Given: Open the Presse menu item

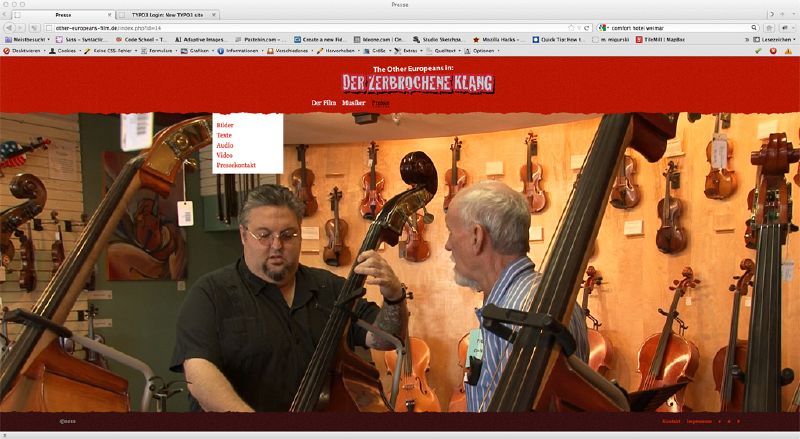Looking at the screenshot, I should (381, 103).
